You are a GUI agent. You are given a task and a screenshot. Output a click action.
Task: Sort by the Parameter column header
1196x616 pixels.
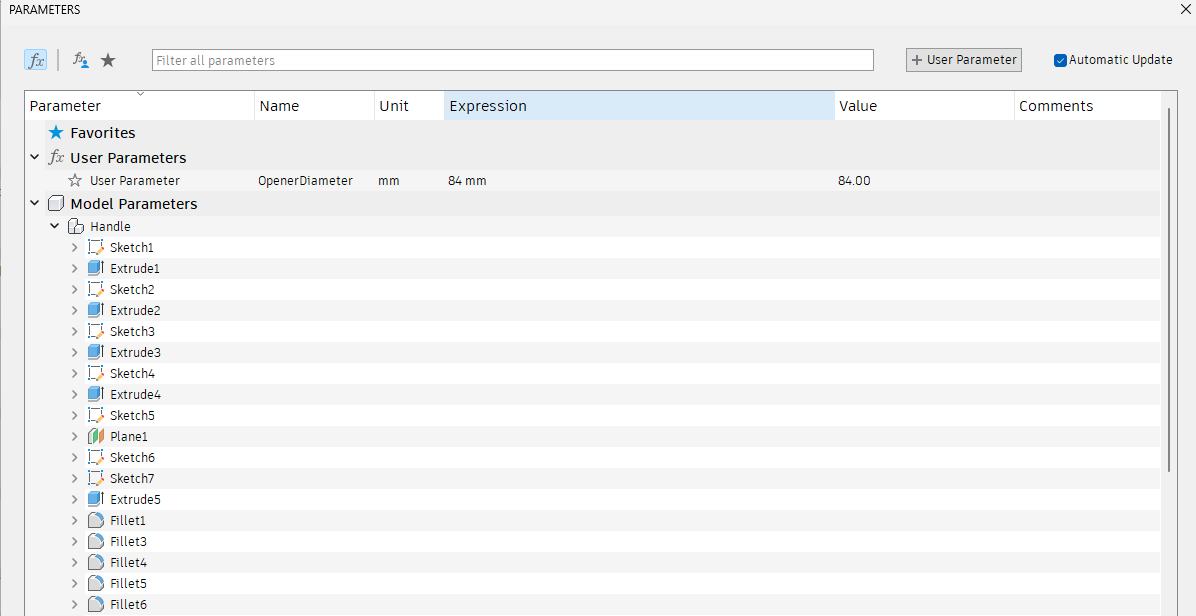point(140,106)
